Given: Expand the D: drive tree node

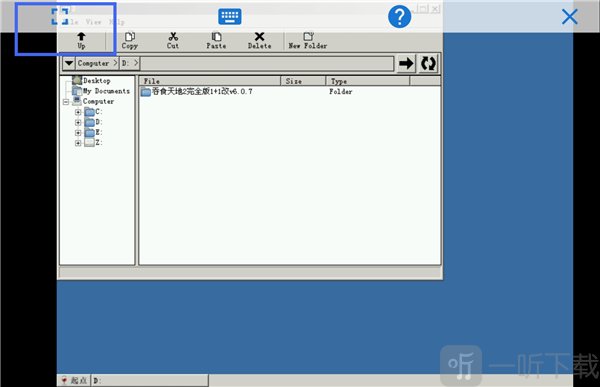Looking at the screenshot, I should (x=78, y=122).
